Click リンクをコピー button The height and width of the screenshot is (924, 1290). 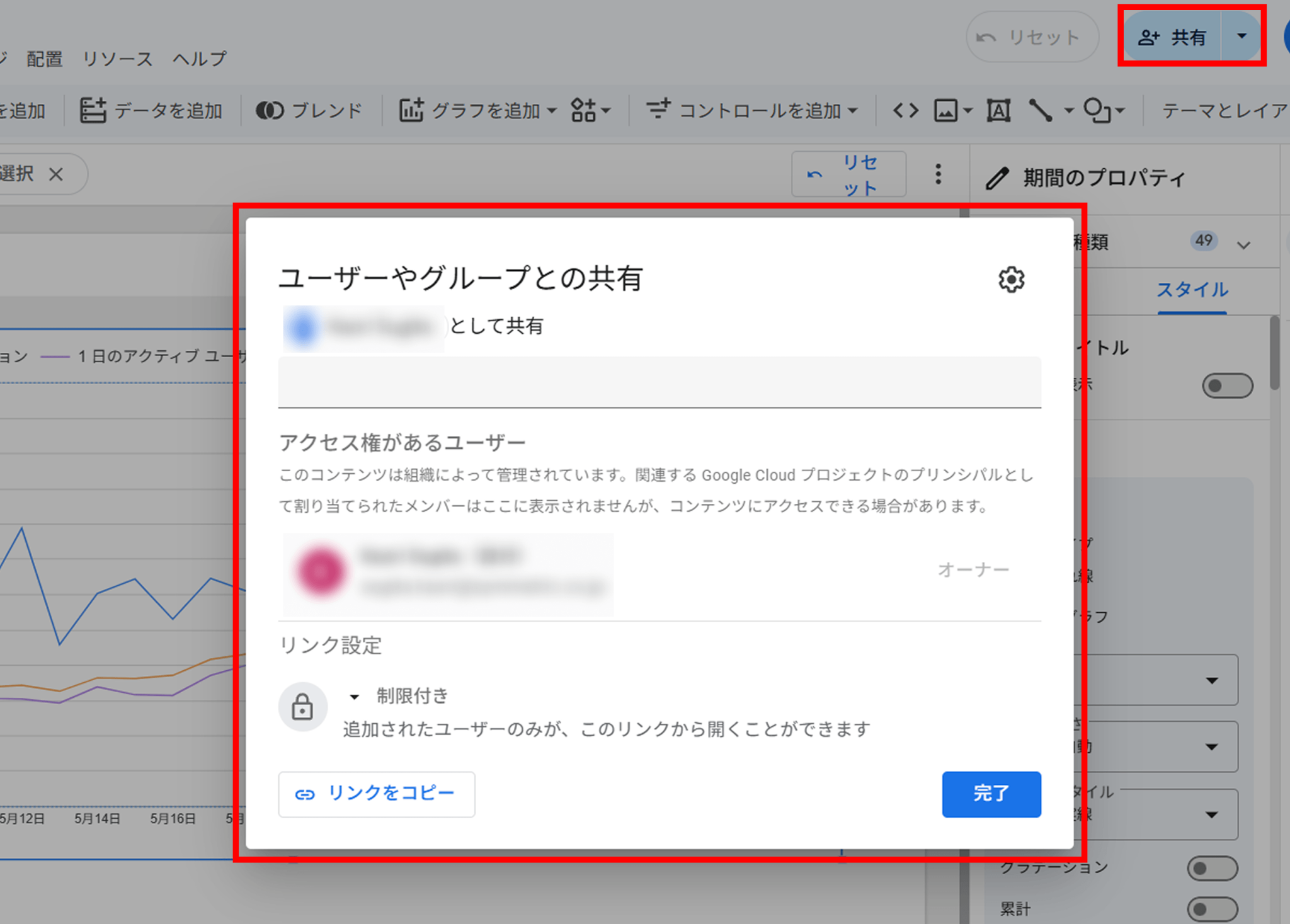(x=377, y=794)
